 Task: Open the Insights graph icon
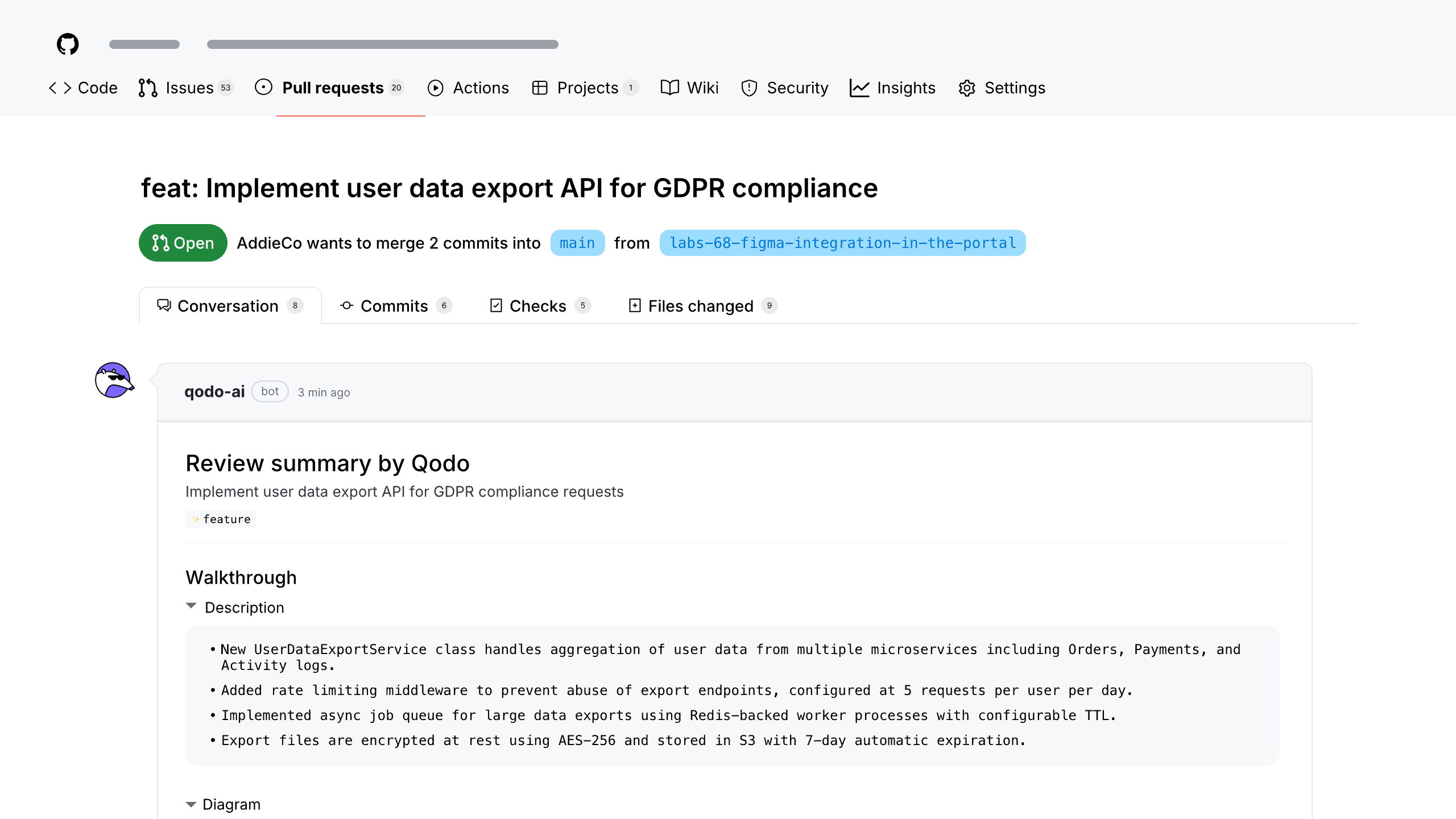coord(859,88)
